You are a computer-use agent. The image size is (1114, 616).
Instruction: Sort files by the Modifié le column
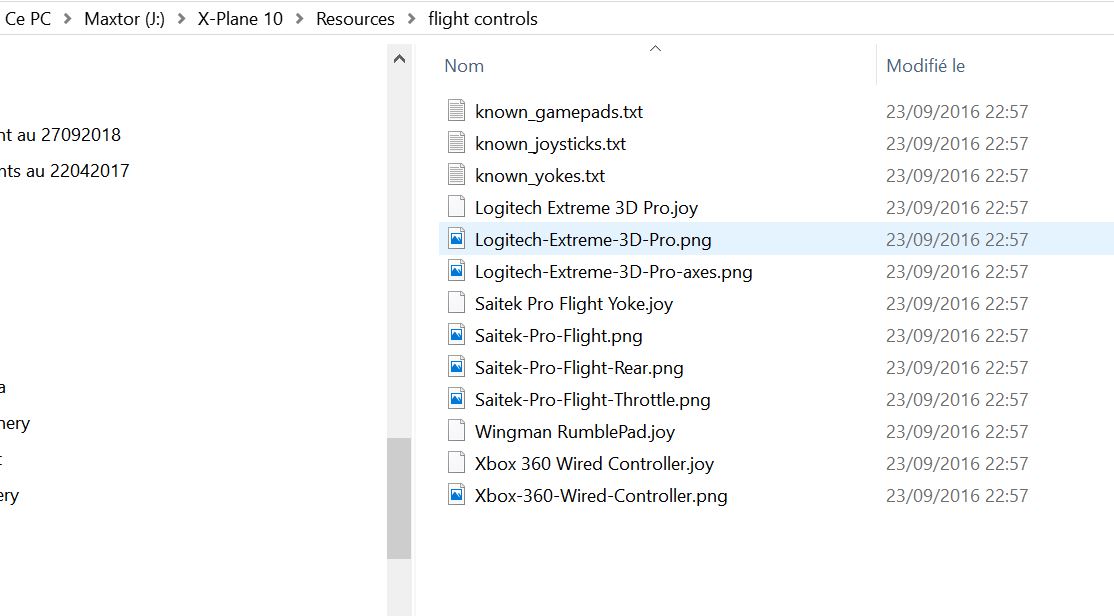(925, 65)
